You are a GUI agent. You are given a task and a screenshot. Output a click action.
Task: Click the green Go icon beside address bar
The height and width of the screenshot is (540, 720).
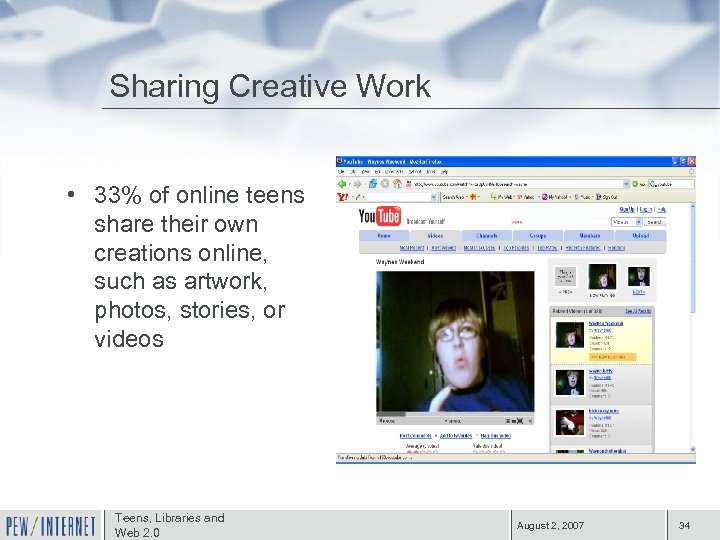coord(635,184)
